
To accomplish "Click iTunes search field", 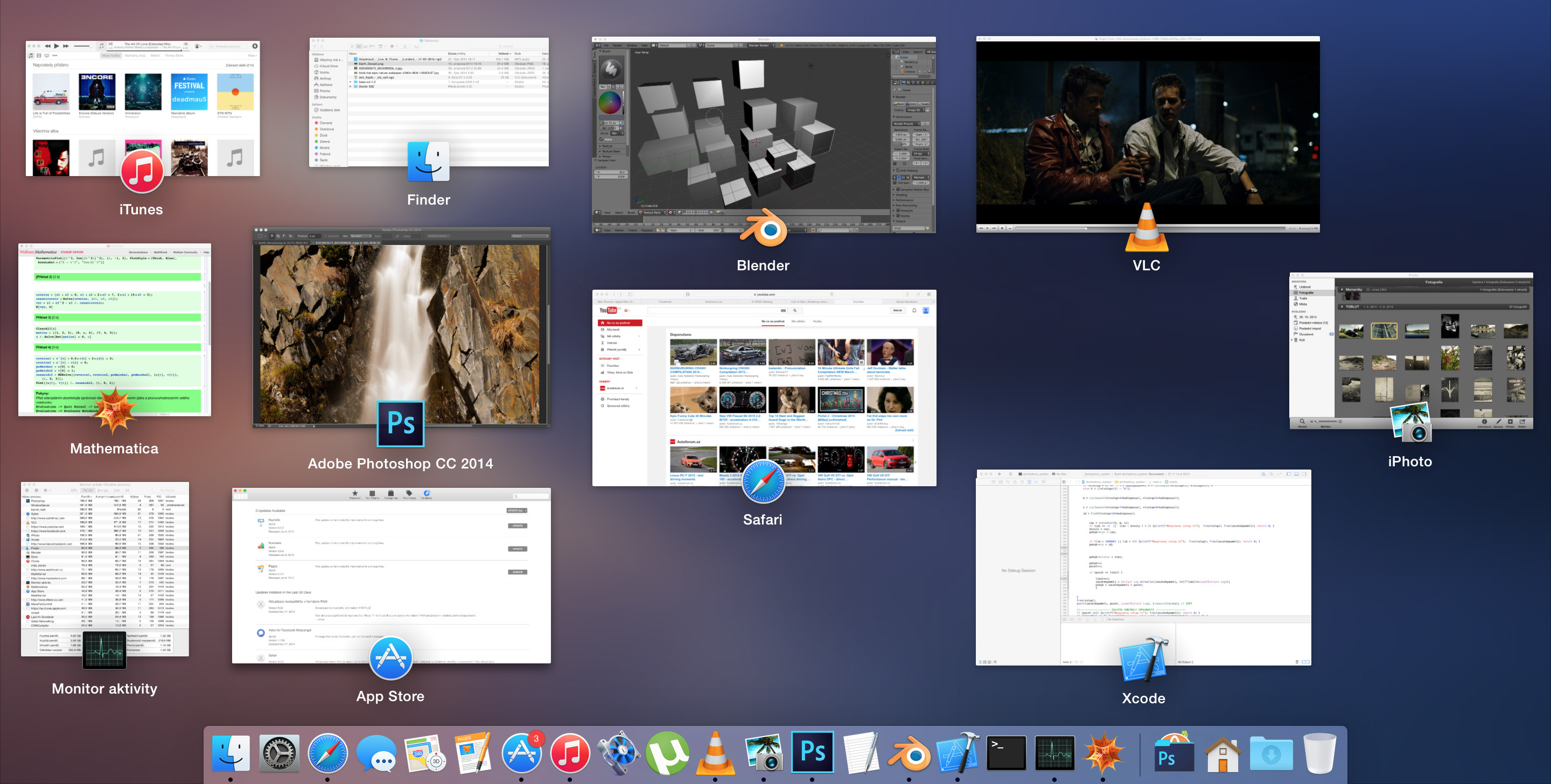I will click(x=228, y=46).
